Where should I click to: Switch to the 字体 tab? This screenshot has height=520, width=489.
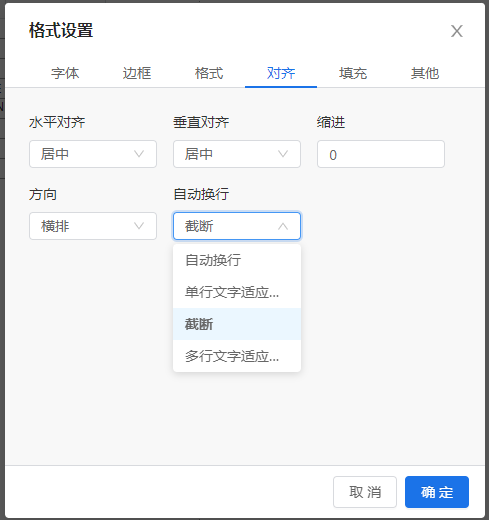pyautogui.click(x=65, y=73)
